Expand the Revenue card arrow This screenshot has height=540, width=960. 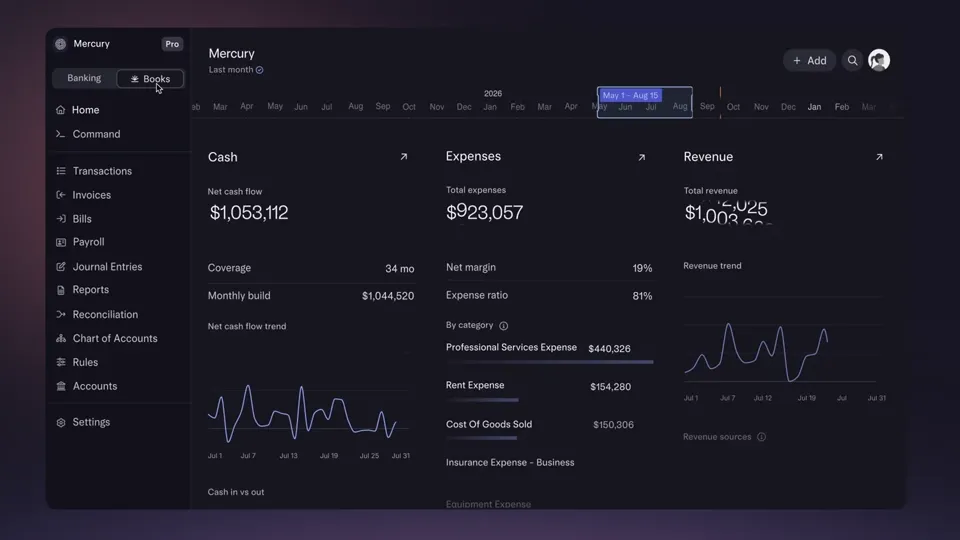(879, 157)
